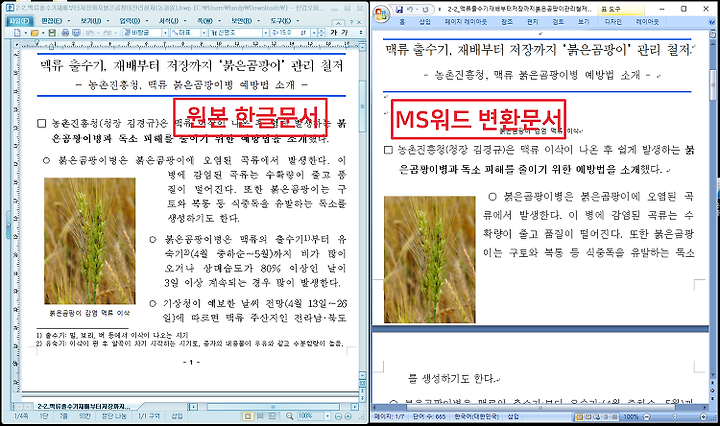Switch to the 홈 tab in Word
720x426 pixels.
[402, 22]
